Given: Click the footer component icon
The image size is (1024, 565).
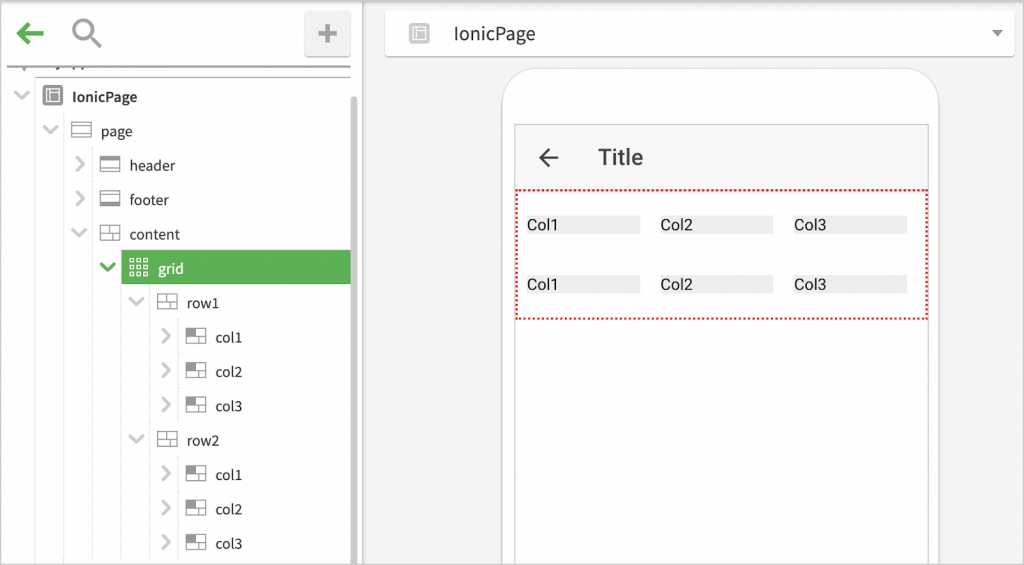Looking at the screenshot, I should tap(110, 200).
